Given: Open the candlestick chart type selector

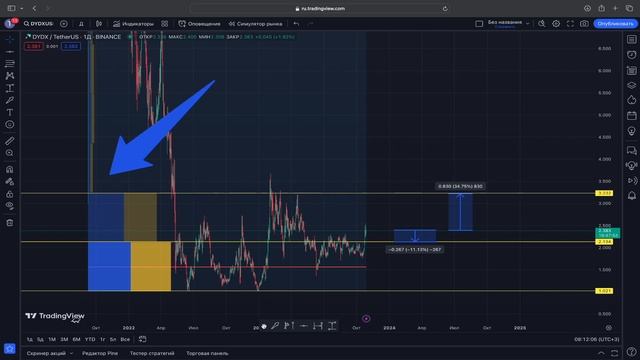Looking at the screenshot, I should click(99, 24).
